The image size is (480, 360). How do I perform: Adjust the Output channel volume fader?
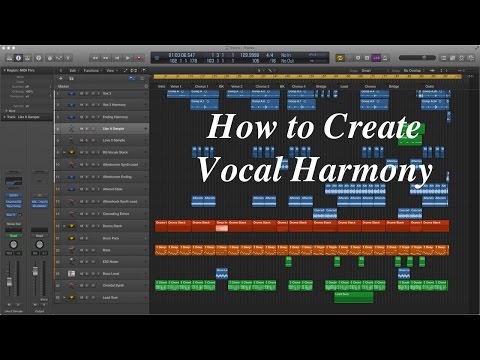35,271
